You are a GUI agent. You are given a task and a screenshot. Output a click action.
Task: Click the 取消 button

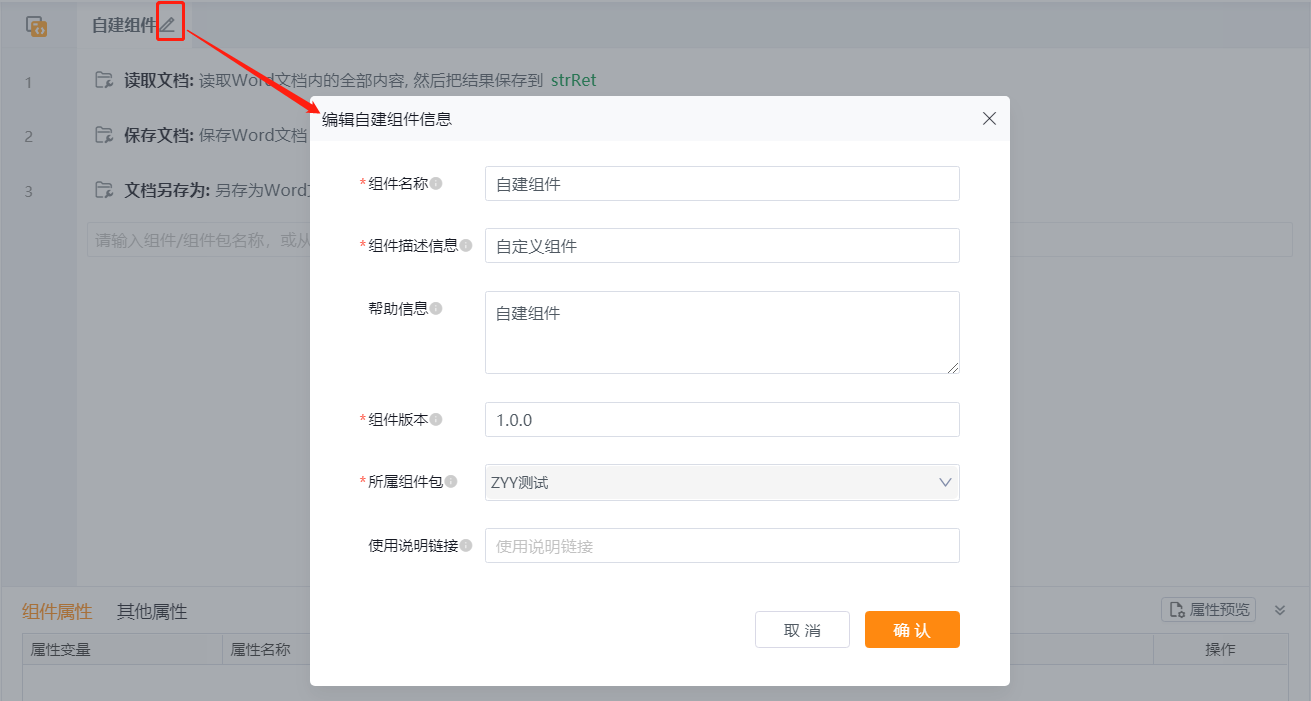click(x=802, y=630)
